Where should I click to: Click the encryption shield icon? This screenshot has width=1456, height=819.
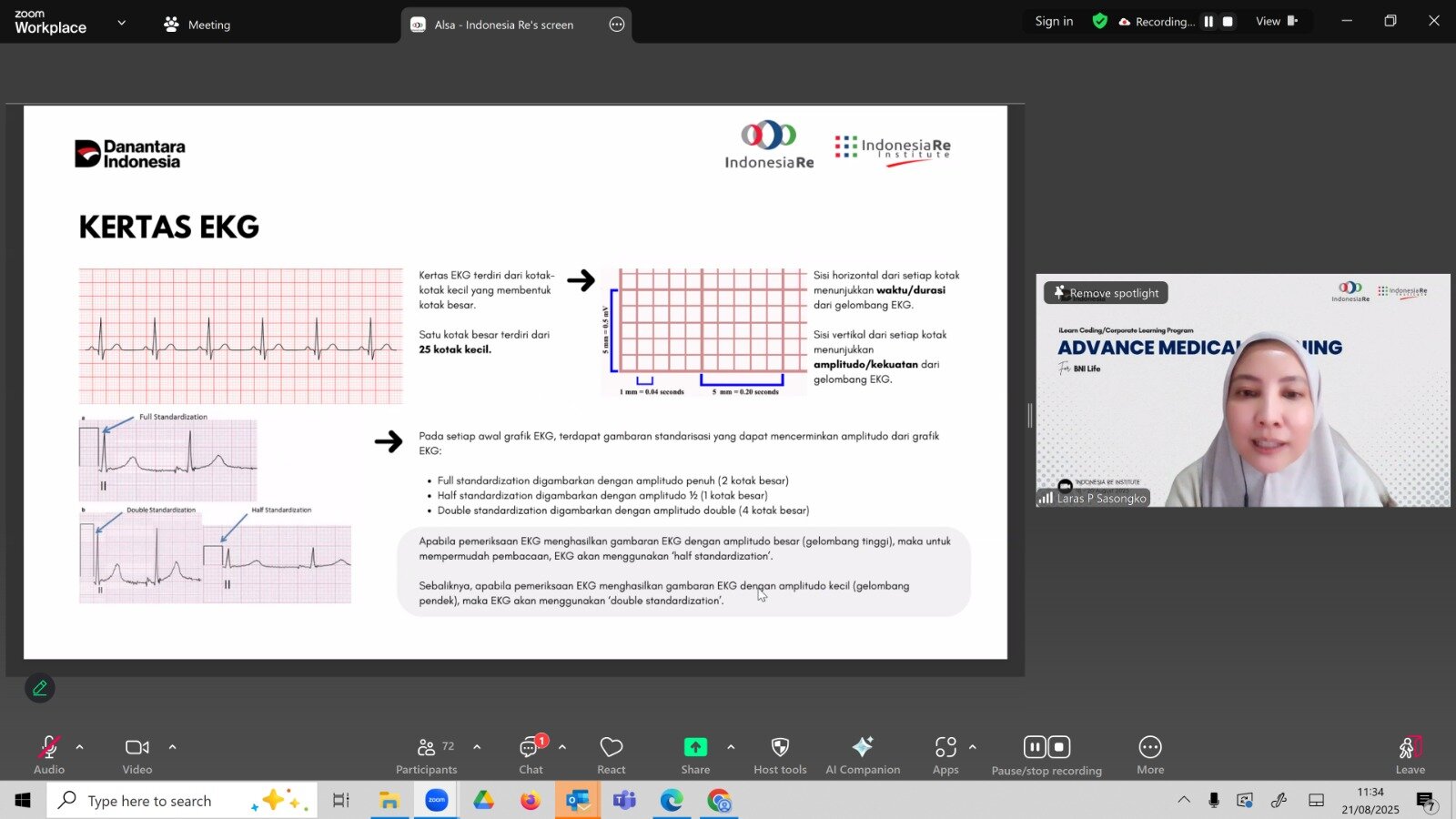pos(1100,21)
